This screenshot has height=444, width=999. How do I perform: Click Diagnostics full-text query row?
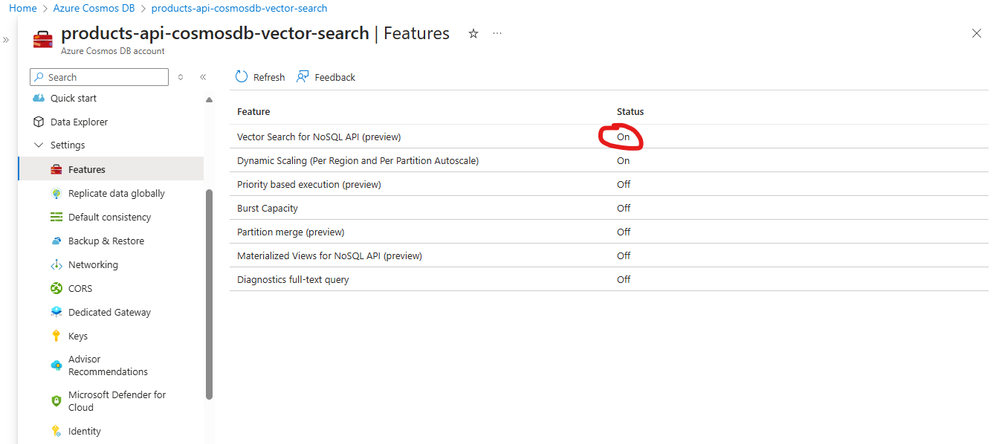click(610, 279)
